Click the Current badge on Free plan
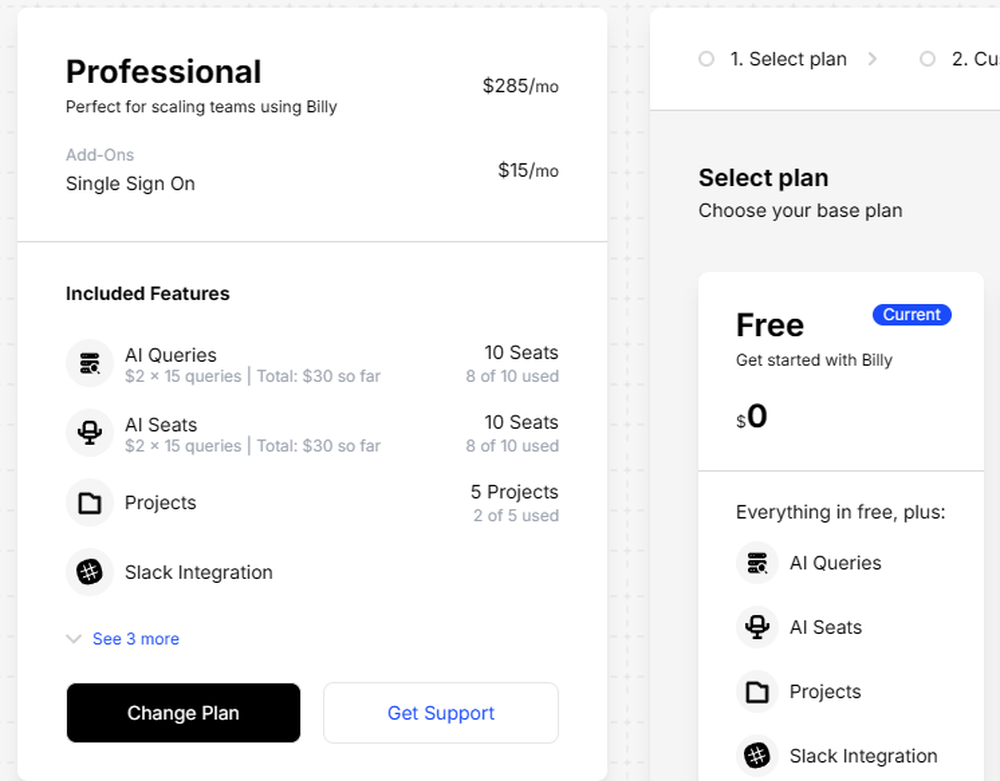Viewport: 1000px width, 781px height. point(912,315)
